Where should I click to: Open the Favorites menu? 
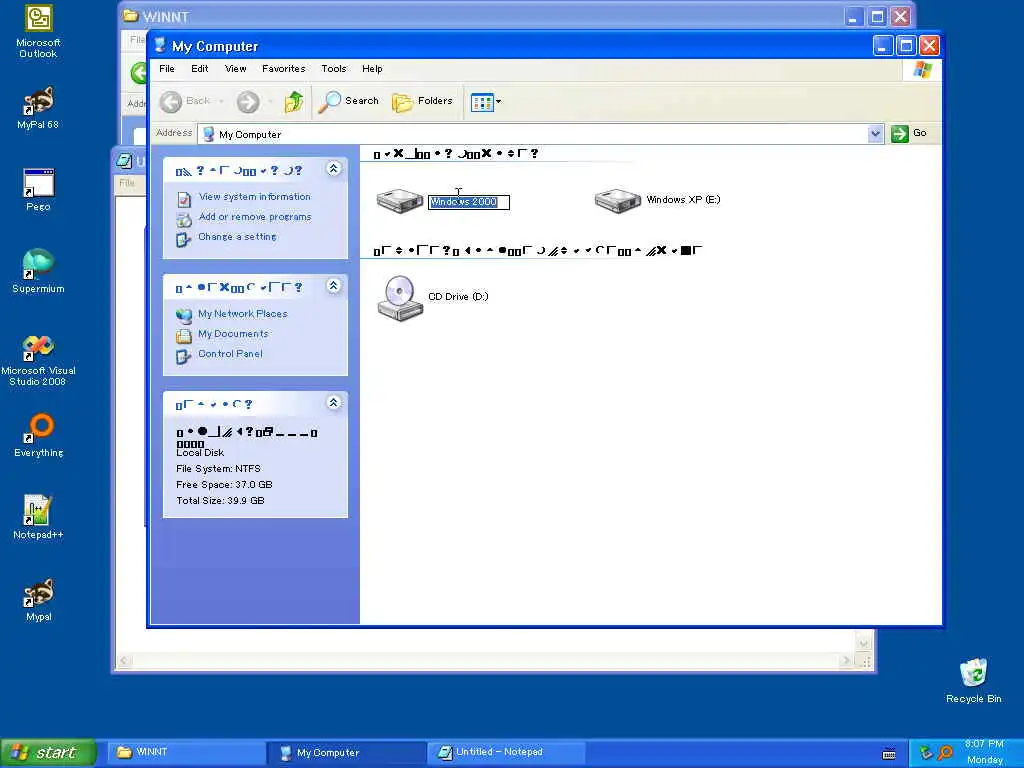(283, 69)
